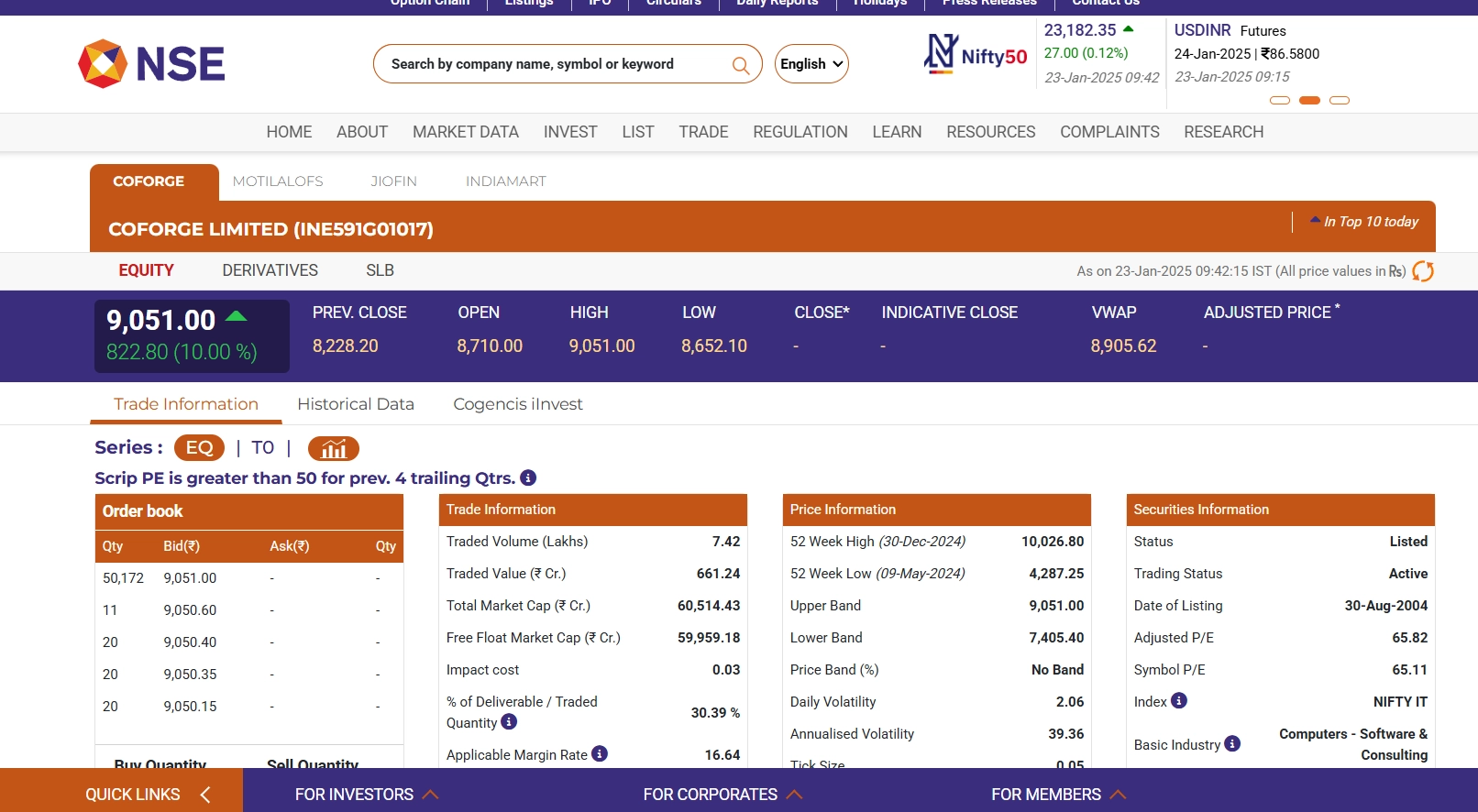
Task: Click the NSE logo
Action: click(151, 63)
